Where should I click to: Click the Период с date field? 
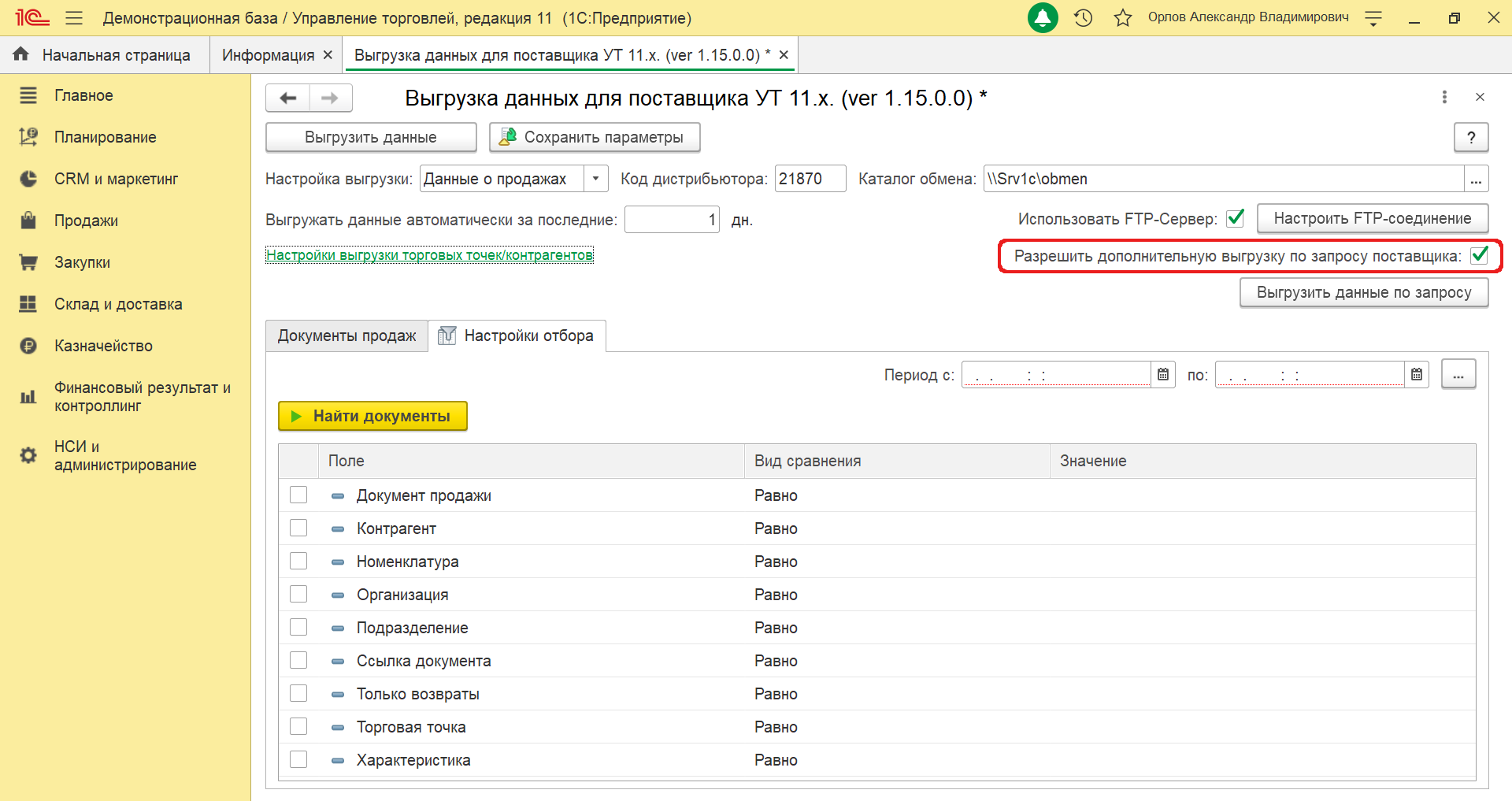pyautogui.click(x=1056, y=375)
